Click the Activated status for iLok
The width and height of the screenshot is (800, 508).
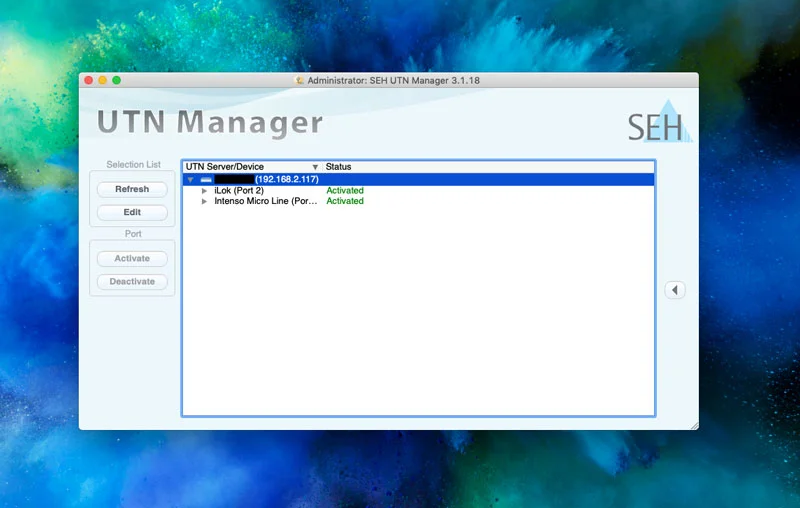345,191
